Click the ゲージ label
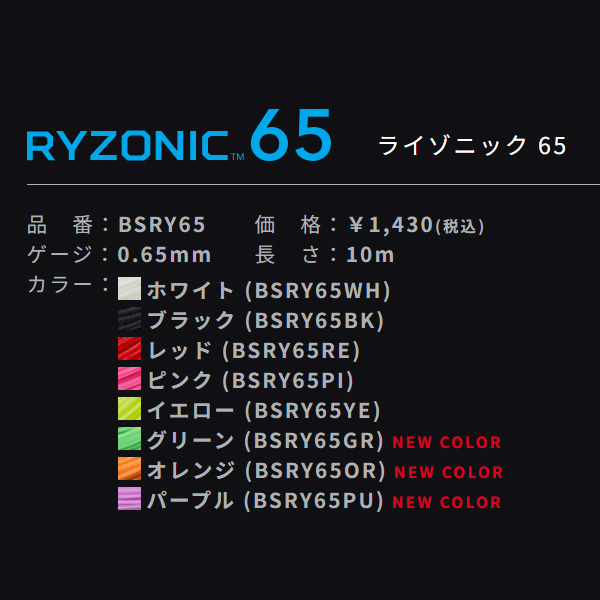The image size is (600, 600). point(60,254)
